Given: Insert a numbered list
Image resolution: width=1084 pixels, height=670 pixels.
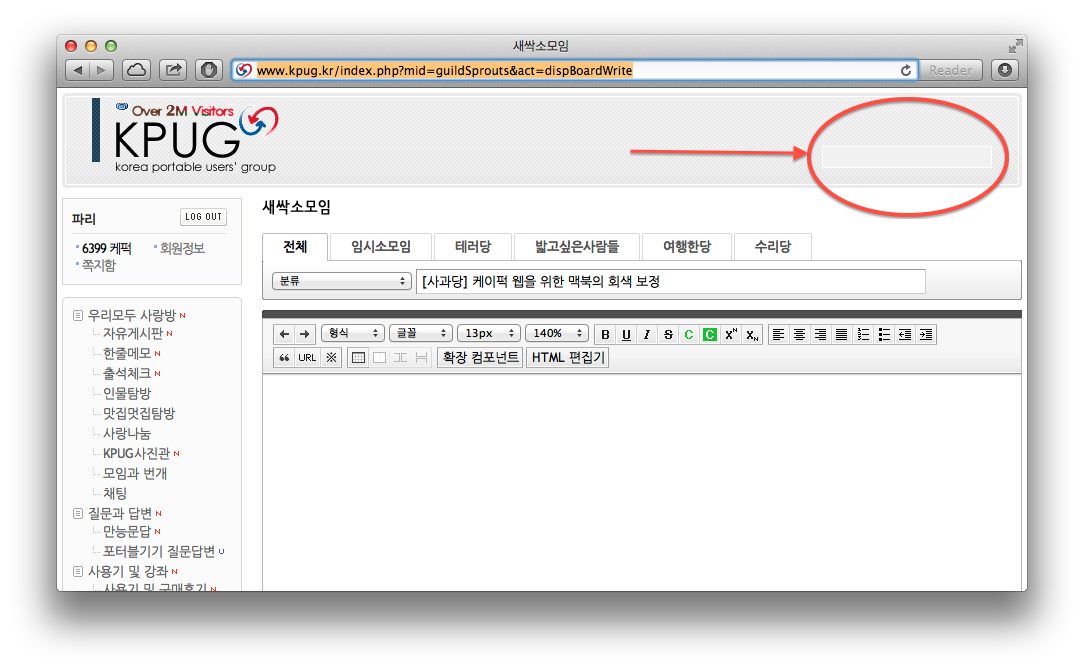Looking at the screenshot, I should click(x=863, y=335).
